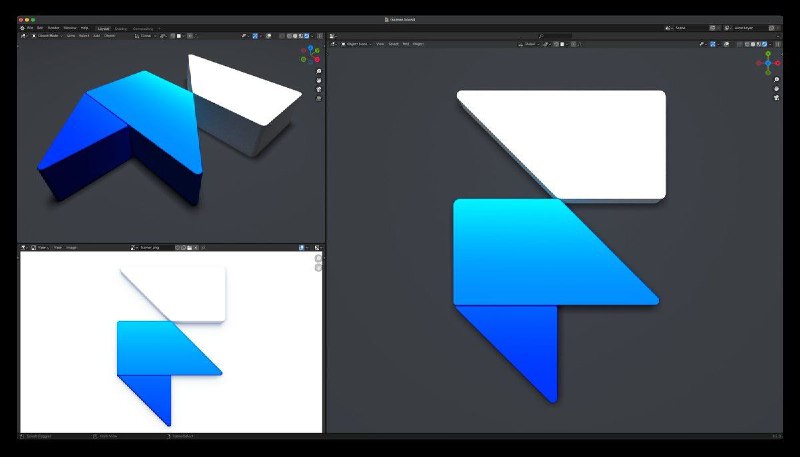Open the File menu

pyautogui.click(x=31, y=27)
